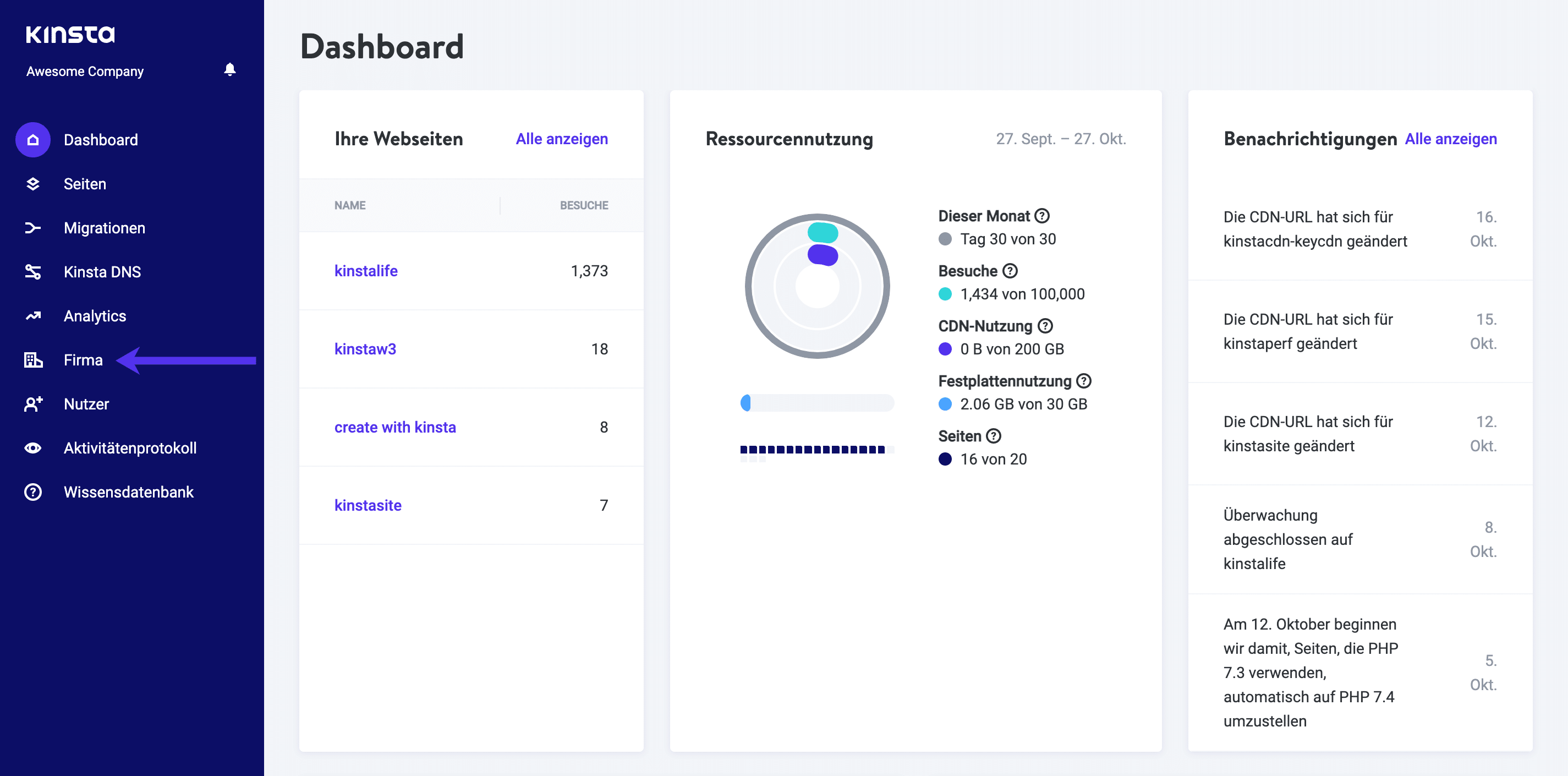Open Alle anzeigen for Ihre Webseiten

[562, 139]
